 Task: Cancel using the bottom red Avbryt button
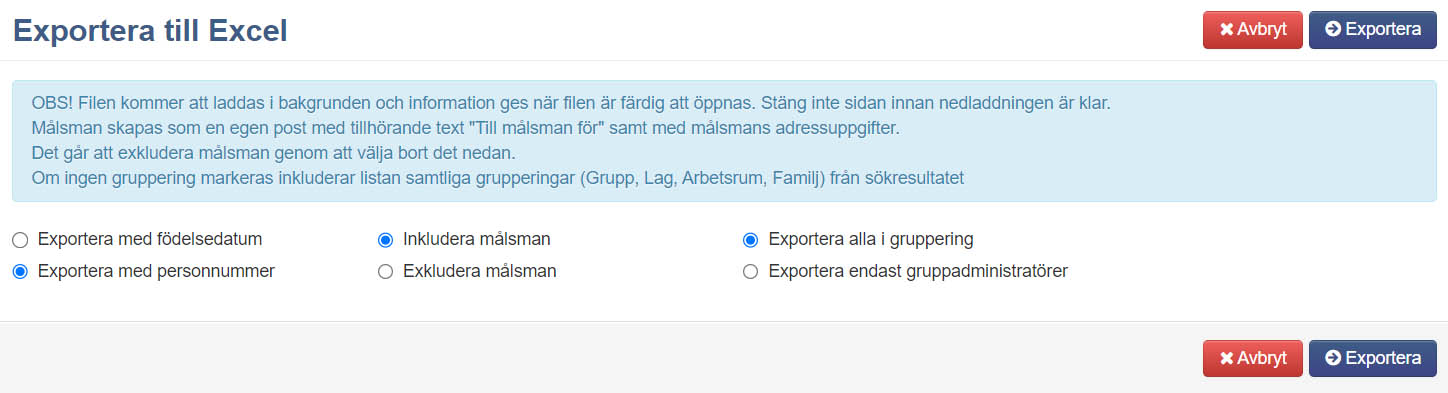coord(1253,358)
